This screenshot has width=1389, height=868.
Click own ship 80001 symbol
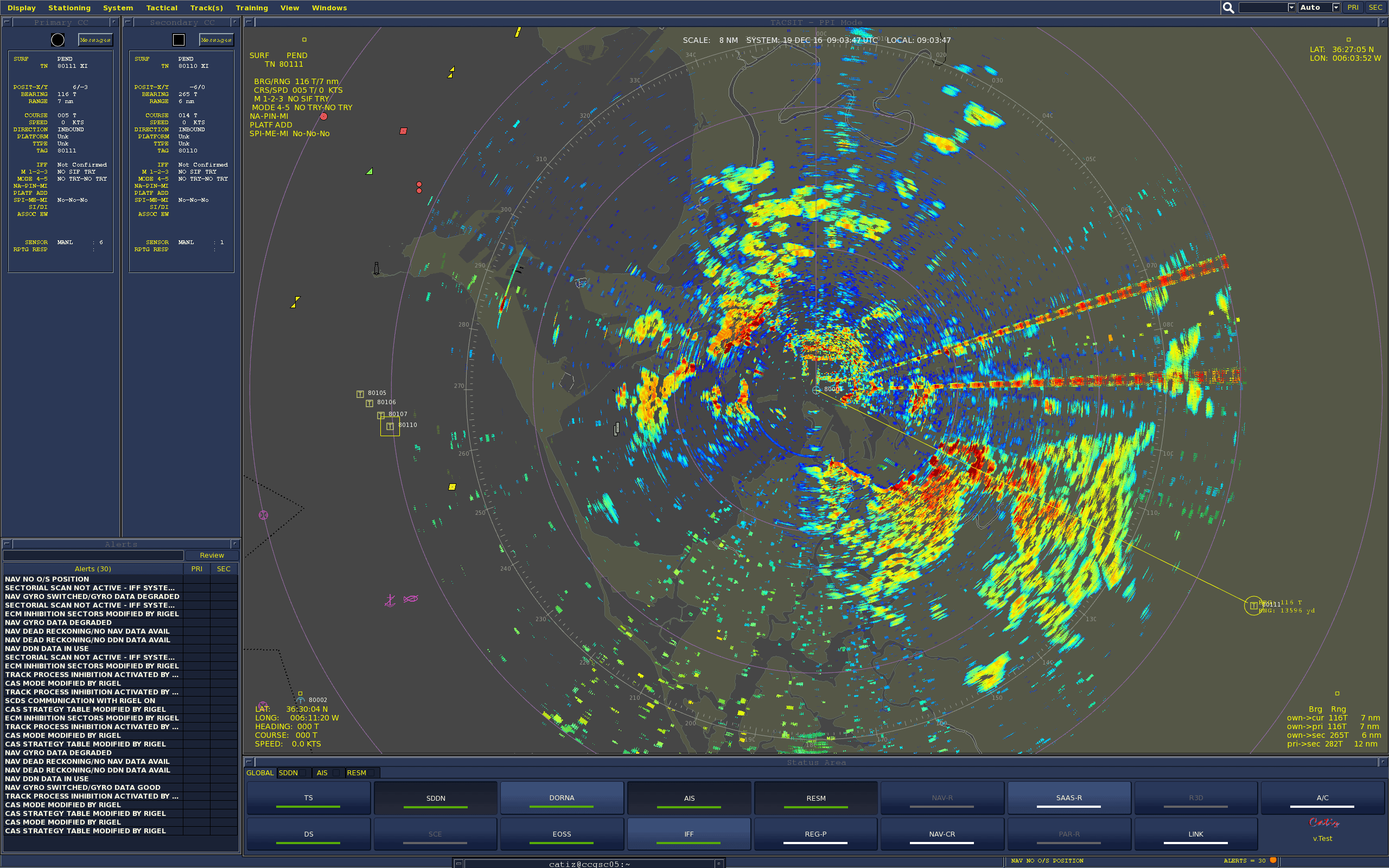(816, 390)
